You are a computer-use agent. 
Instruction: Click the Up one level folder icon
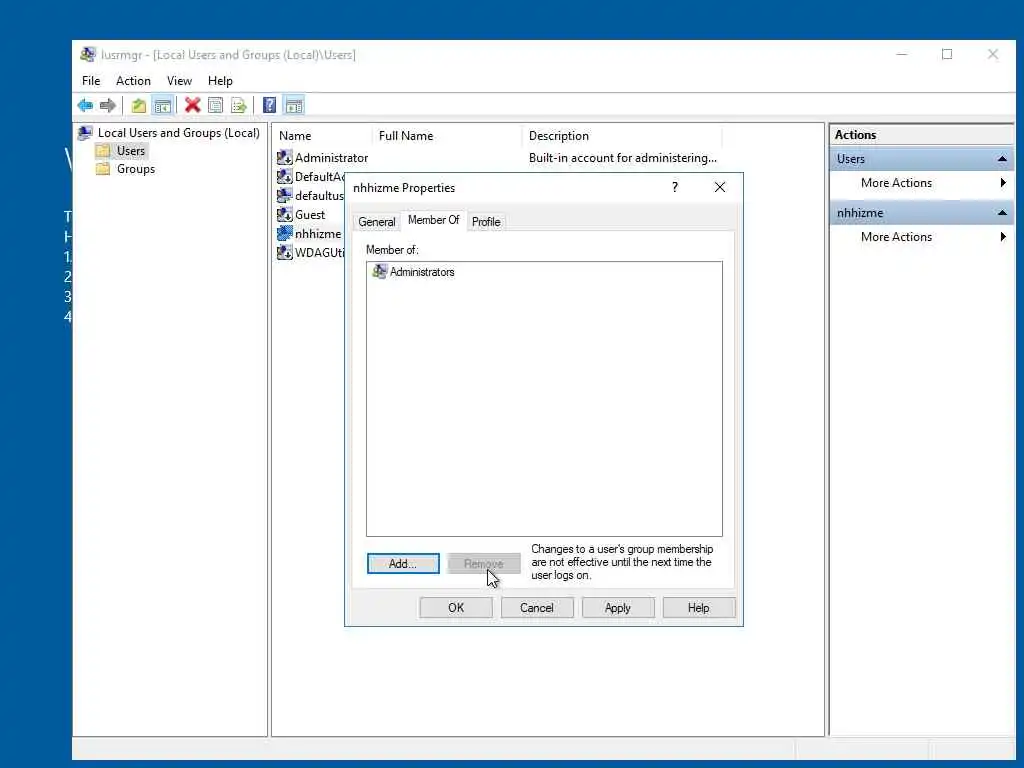(x=138, y=105)
